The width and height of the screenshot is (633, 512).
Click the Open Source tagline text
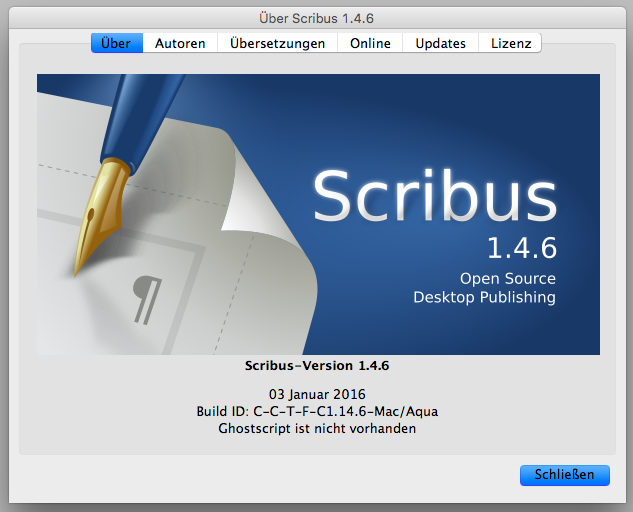click(x=507, y=278)
